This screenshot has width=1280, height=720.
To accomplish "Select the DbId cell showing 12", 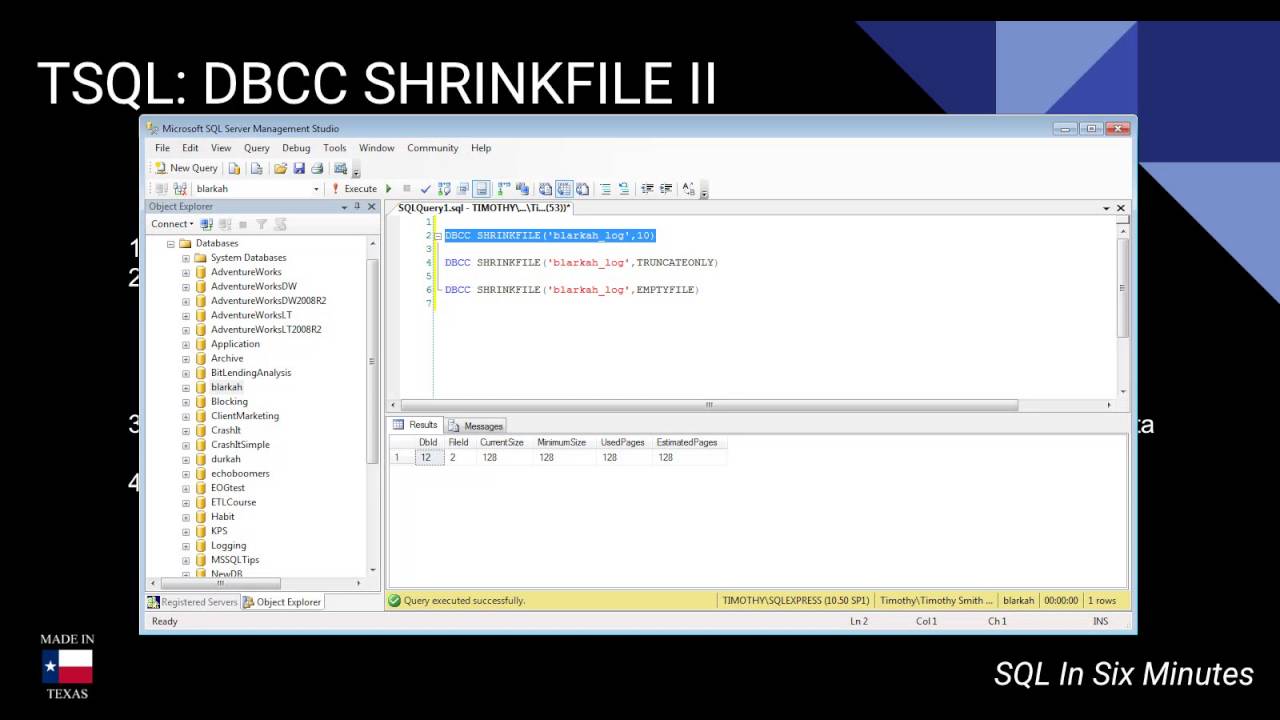I will 427,458.
